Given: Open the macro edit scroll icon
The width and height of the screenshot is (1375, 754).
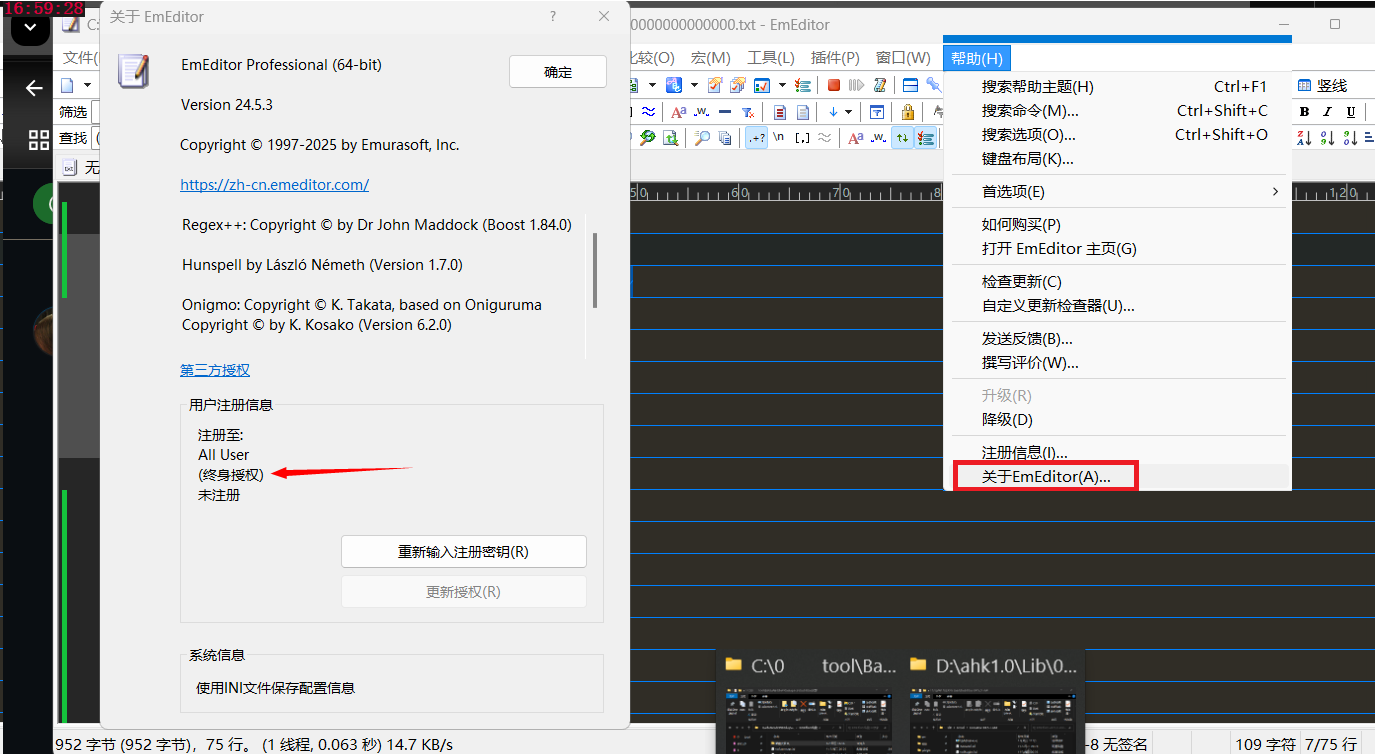Looking at the screenshot, I should click(x=880, y=85).
